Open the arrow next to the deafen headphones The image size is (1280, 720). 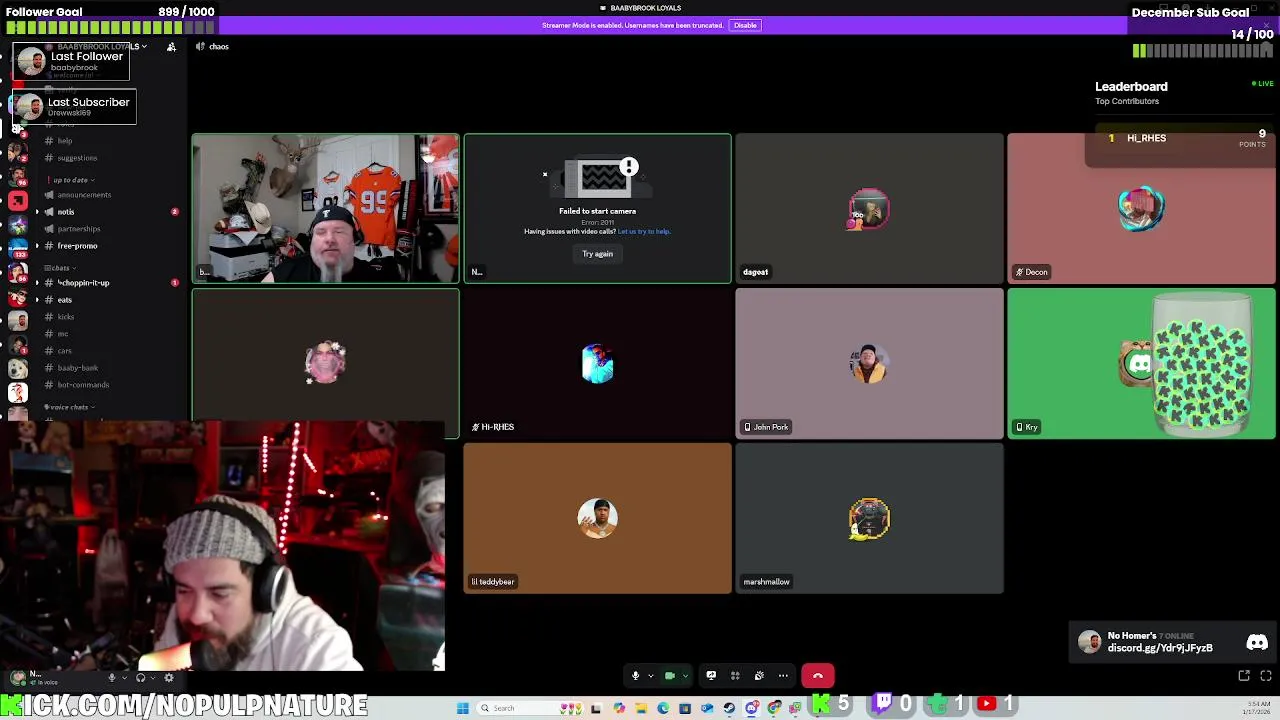point(152,678)
